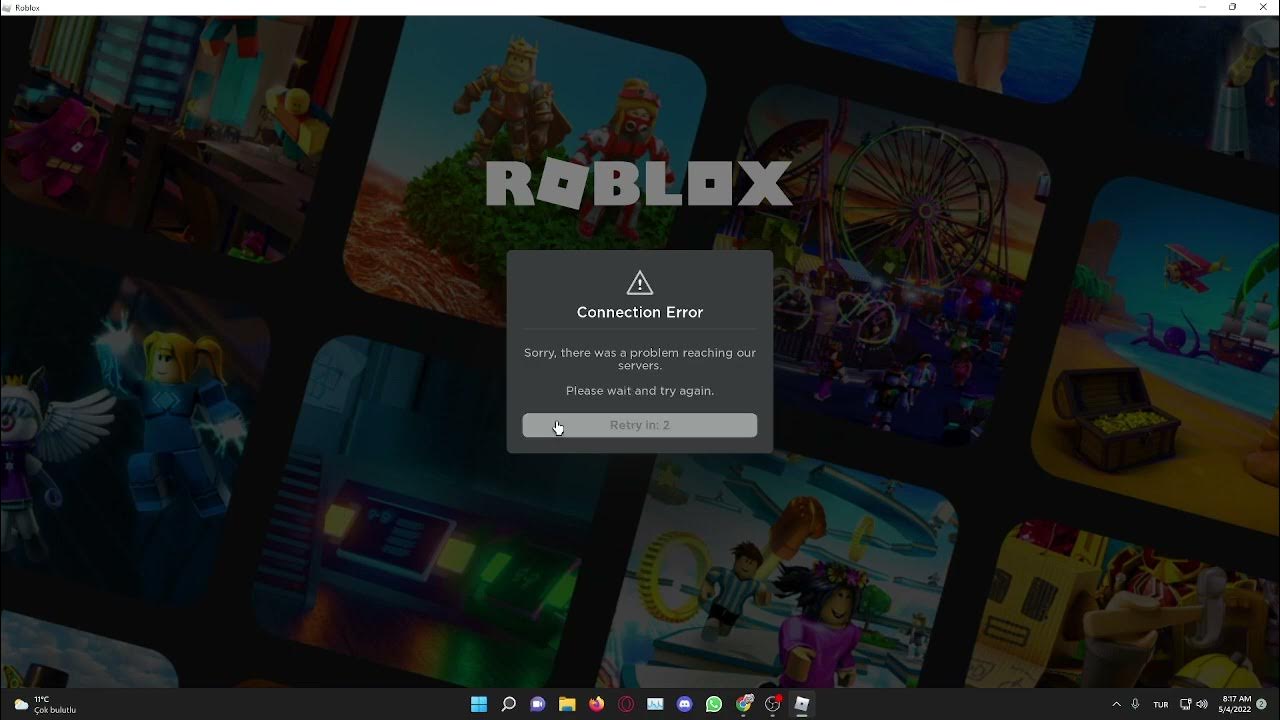
Task: Minimize the Roblox window
Action: (x=1203, y=7)
